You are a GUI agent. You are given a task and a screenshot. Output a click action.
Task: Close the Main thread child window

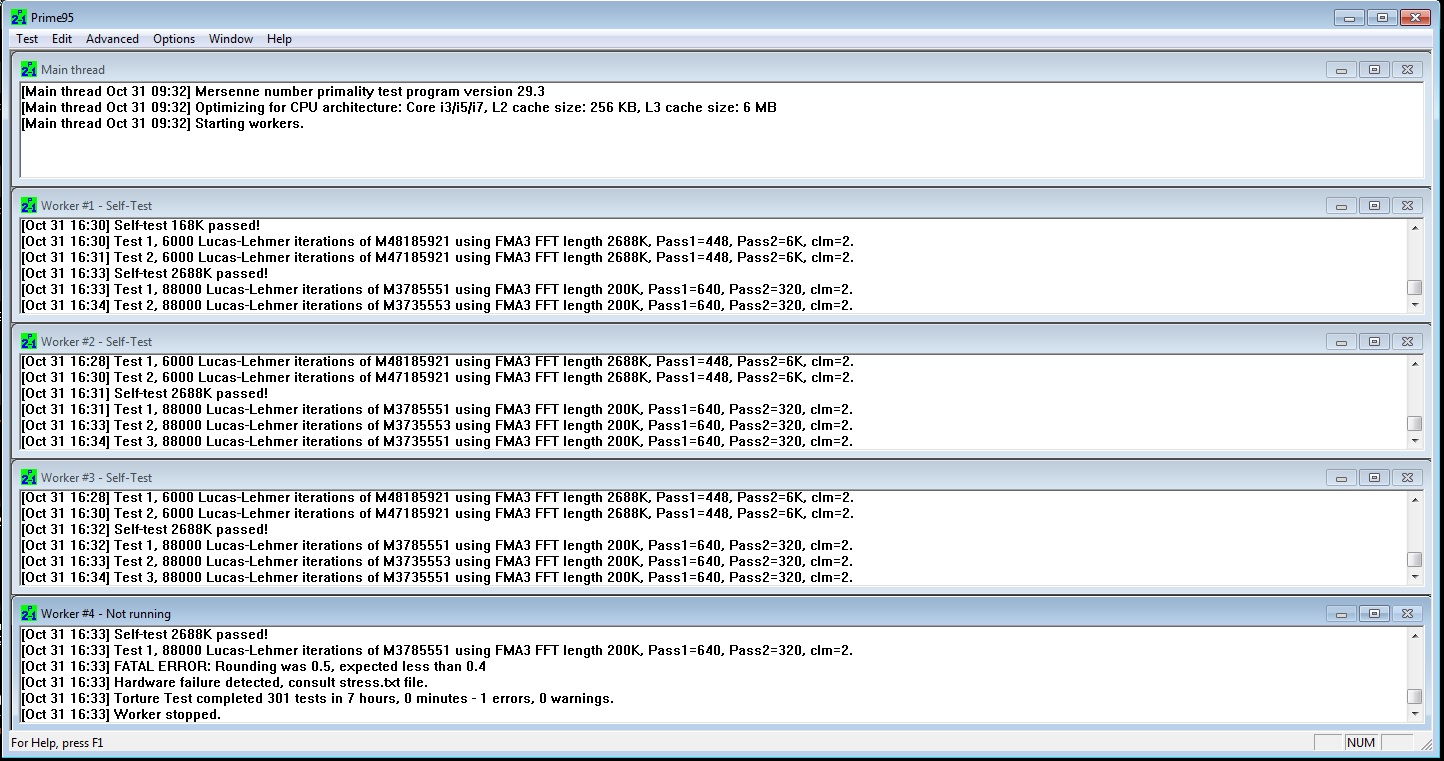click(x=1407, y=70)
